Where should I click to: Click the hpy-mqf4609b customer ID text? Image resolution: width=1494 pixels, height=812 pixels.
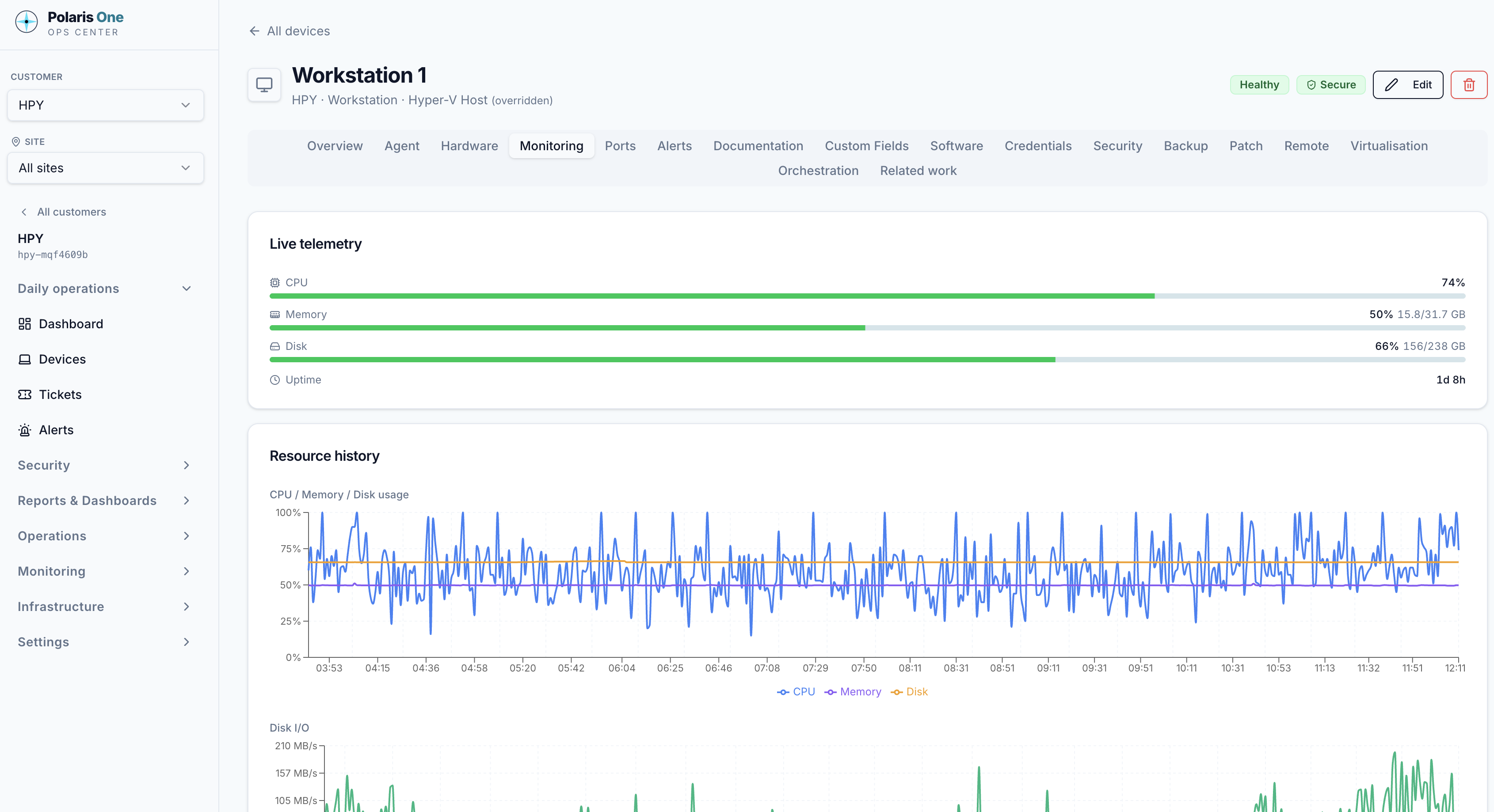[53, 255]
